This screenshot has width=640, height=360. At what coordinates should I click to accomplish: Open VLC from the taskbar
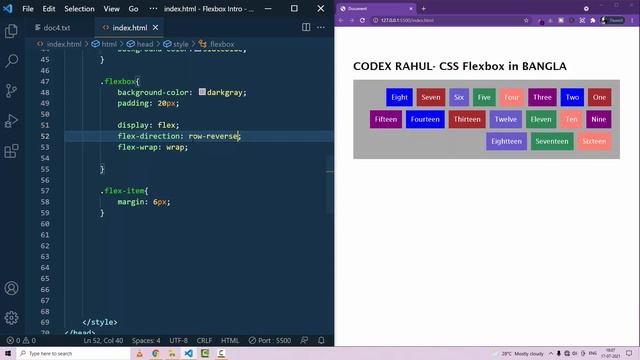[x=139, y=353]
